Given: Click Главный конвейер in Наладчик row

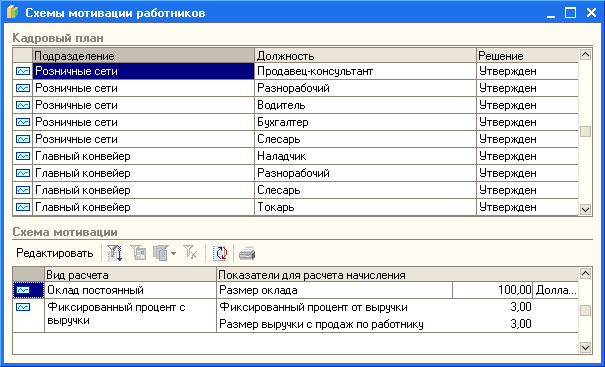Looking at the screenshot, I should coord(143,156).
